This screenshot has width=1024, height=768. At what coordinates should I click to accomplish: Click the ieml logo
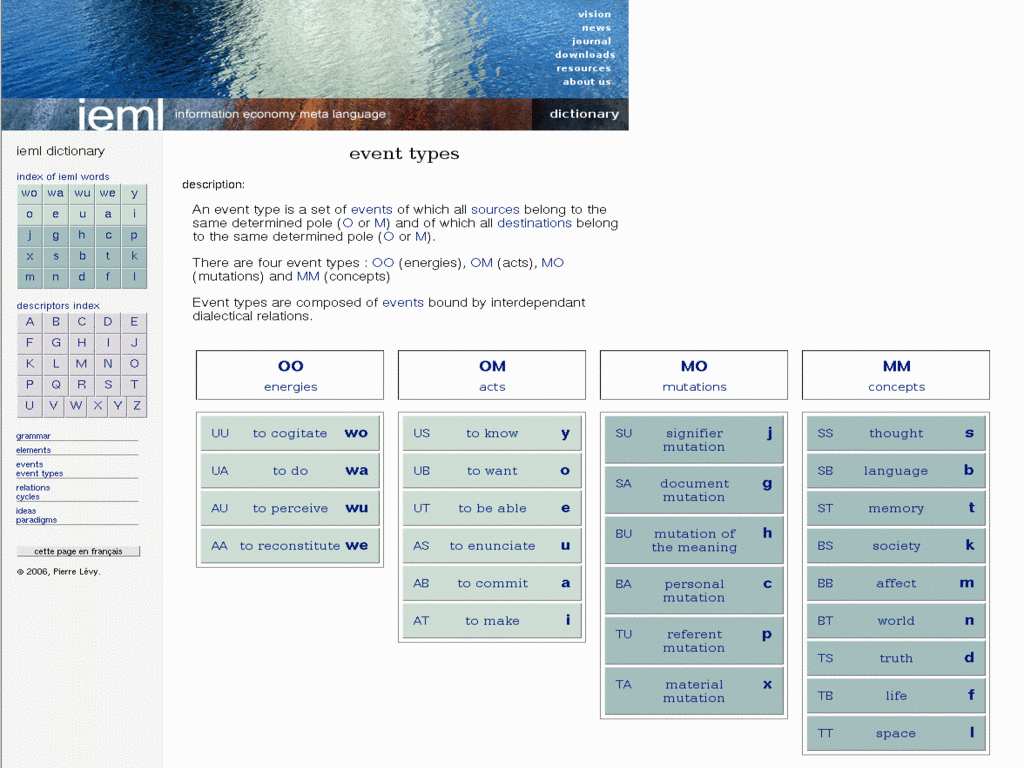click(120, 114)
